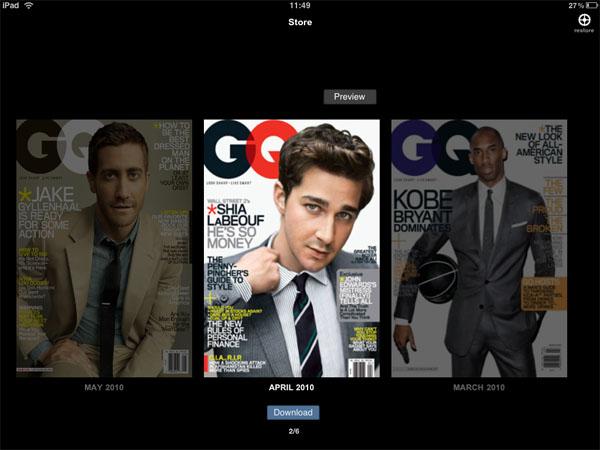
Task: Click the restore label under the icon
Action: coord(584,30)
